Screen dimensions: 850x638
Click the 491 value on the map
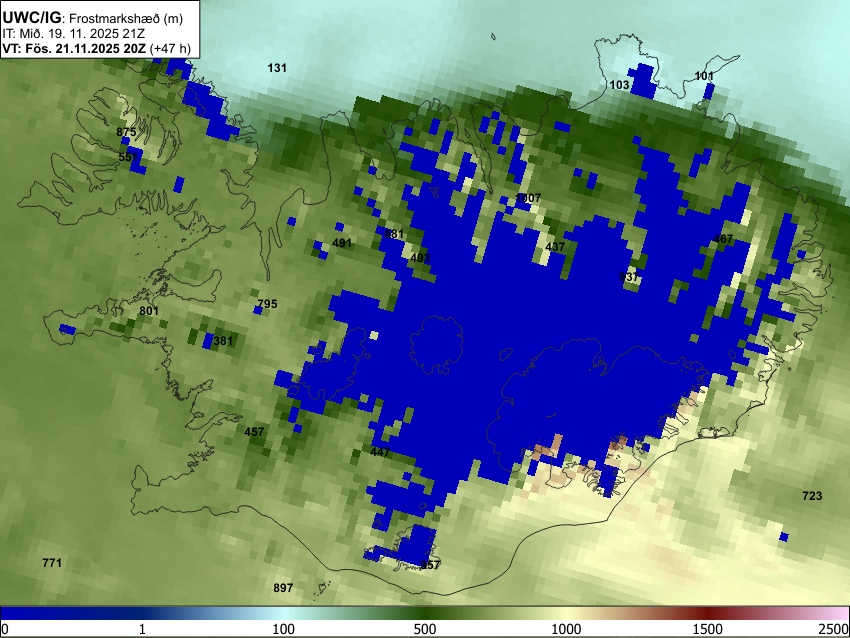(342, 243)
